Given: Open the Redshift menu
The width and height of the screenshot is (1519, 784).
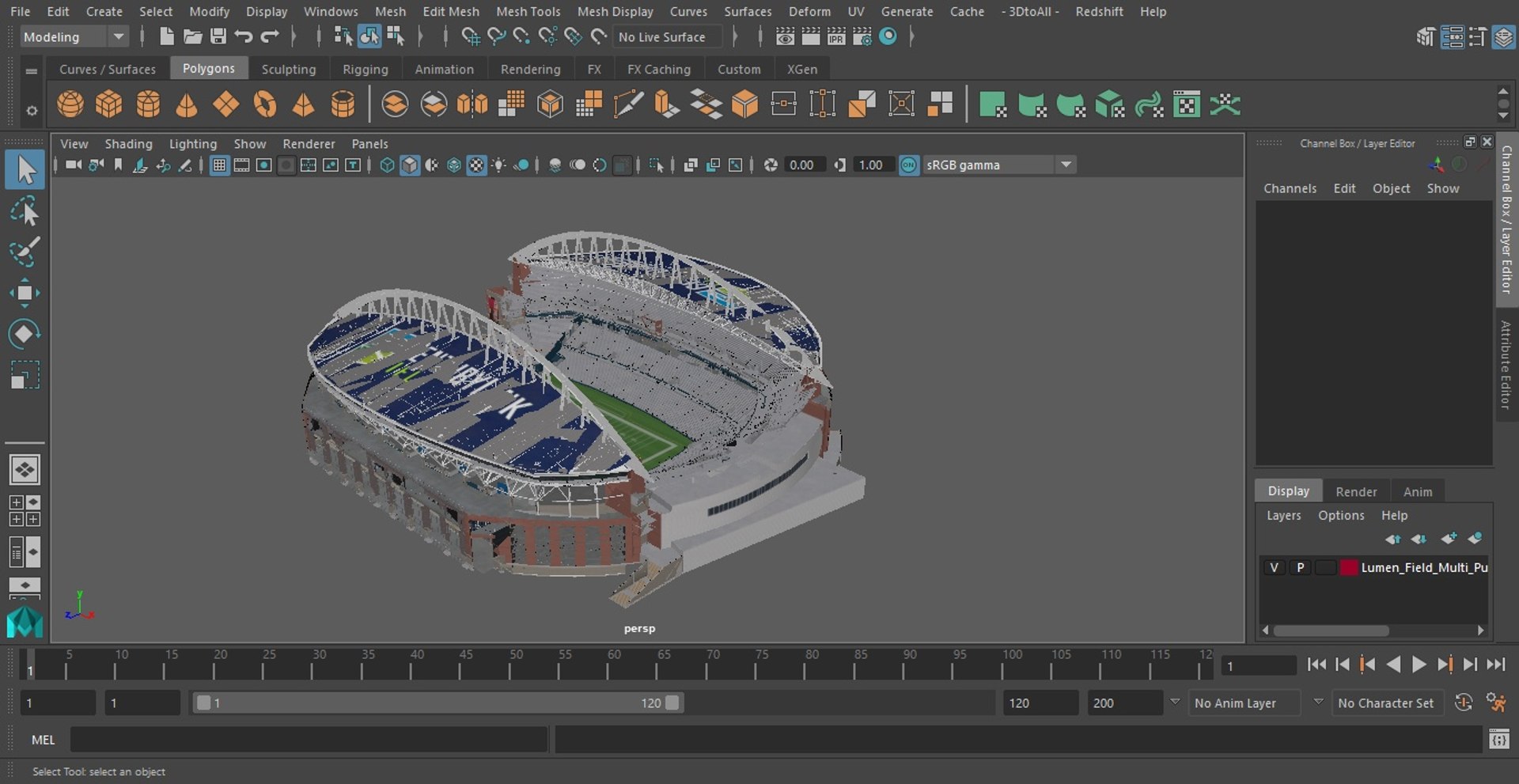Looking at the screenshot, I should coord(1099,12).
